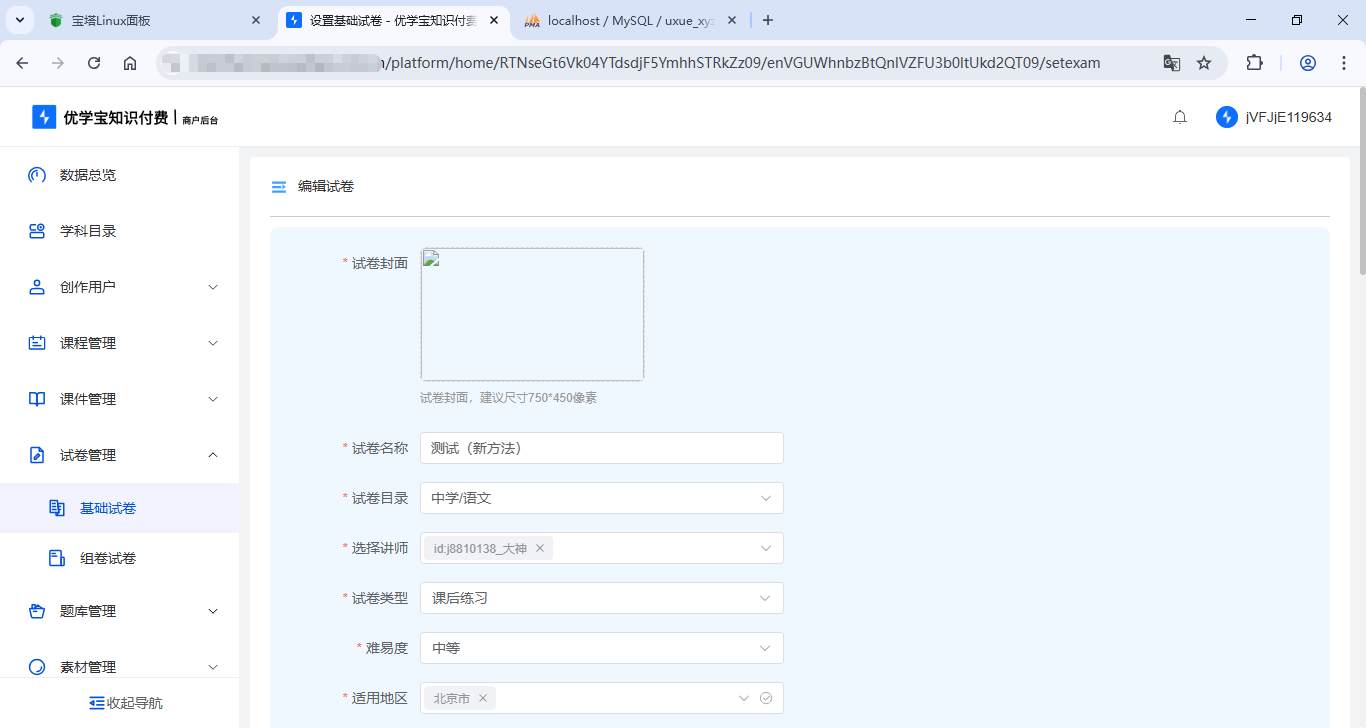Expand 课程管理 sidebar menu
The height and width of the screenshot is (728, 1366).
[120, 343]
